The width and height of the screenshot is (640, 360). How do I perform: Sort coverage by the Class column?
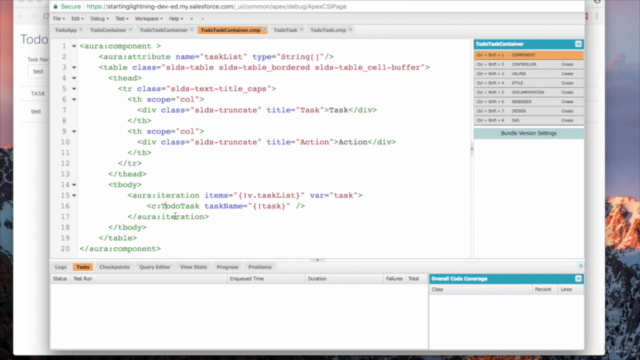point(481,289)
